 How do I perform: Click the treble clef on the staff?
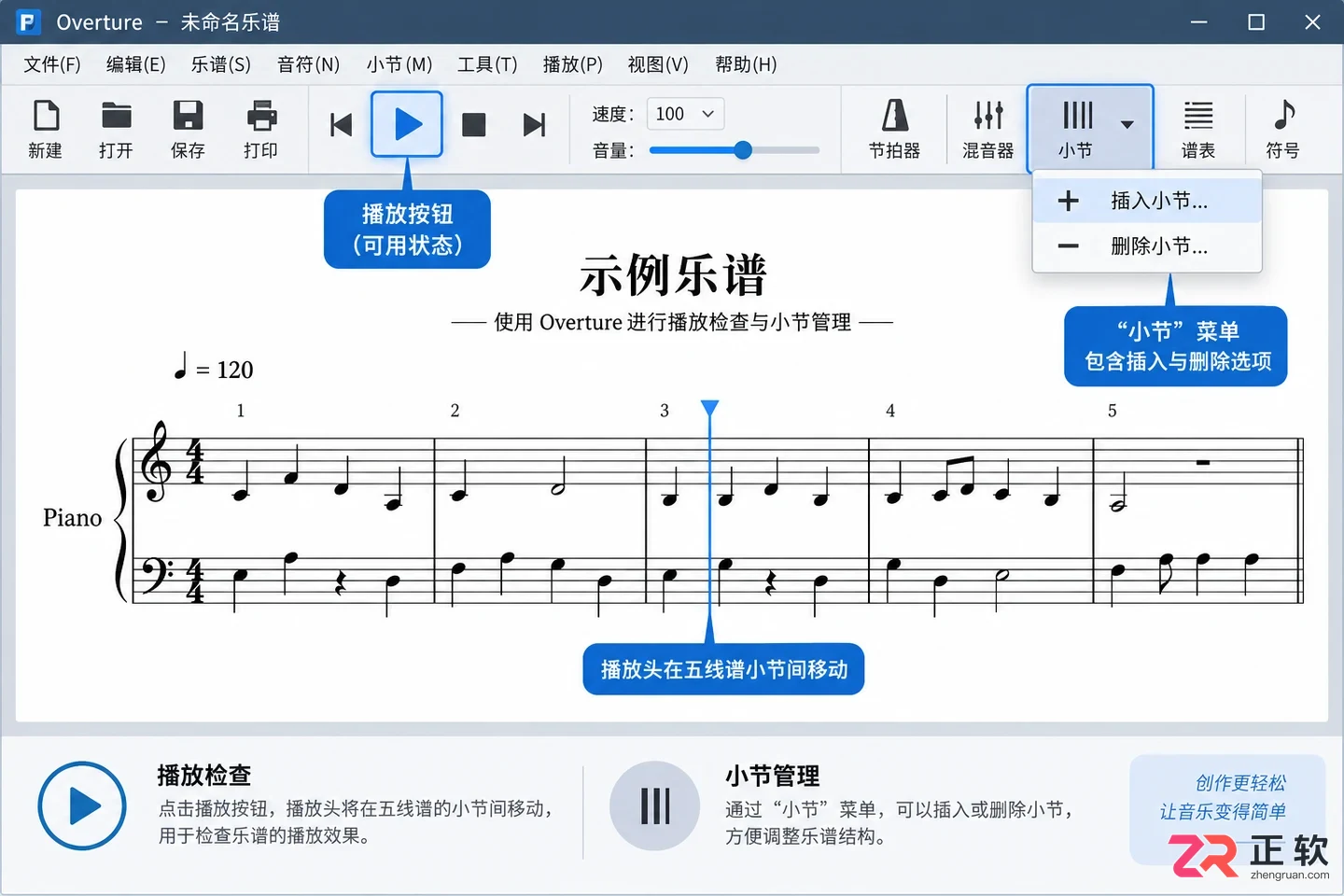(x=156, y=462)
